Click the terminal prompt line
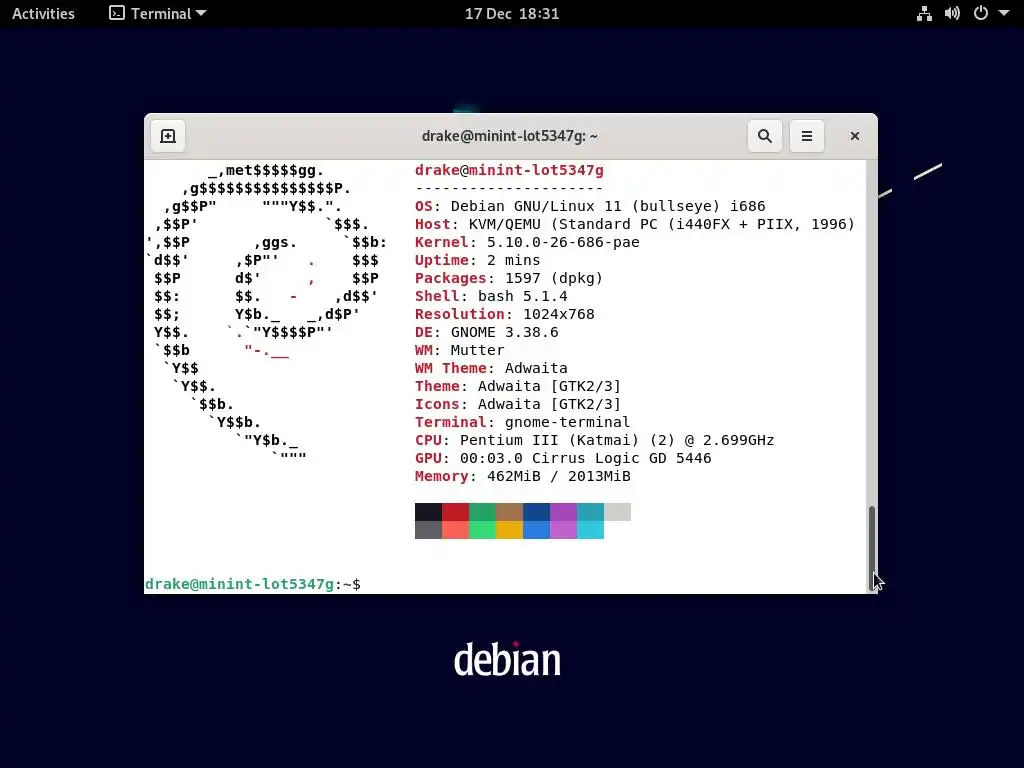This screenshot has height=768, width=1024. pyautogui.click(x=253, y=584)
